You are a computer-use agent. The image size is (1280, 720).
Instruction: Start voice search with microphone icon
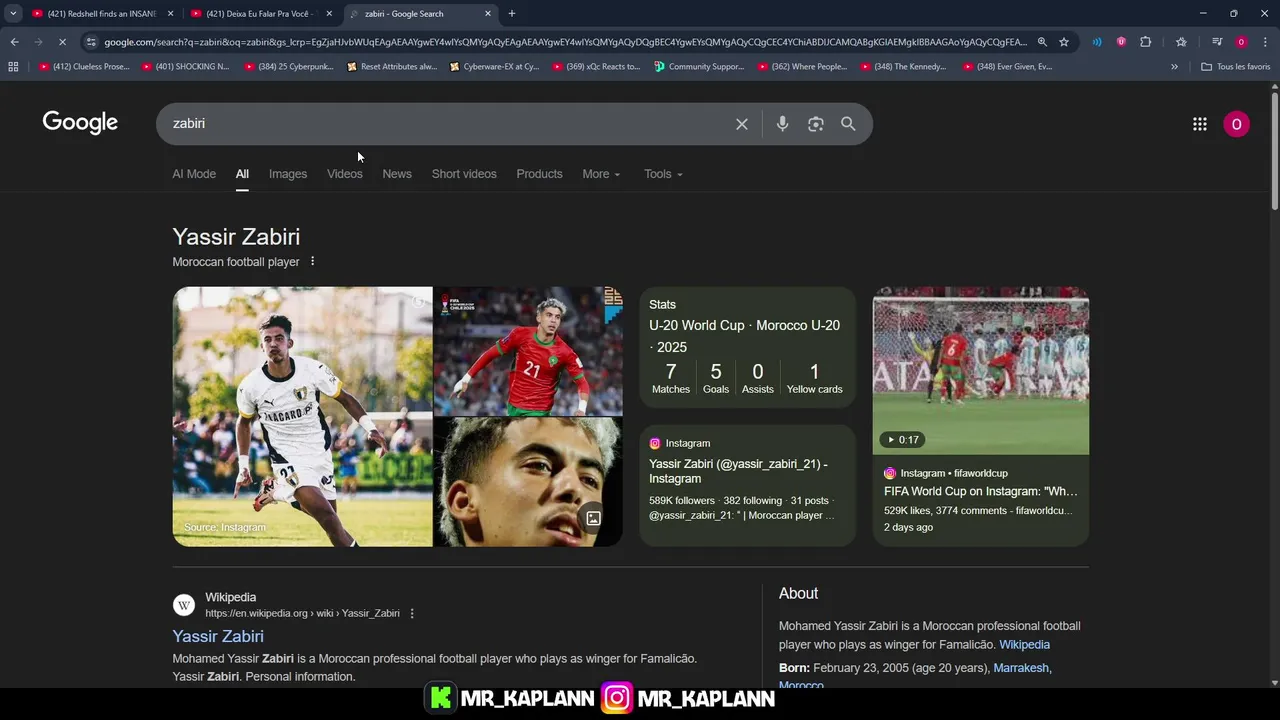[782, 124]
